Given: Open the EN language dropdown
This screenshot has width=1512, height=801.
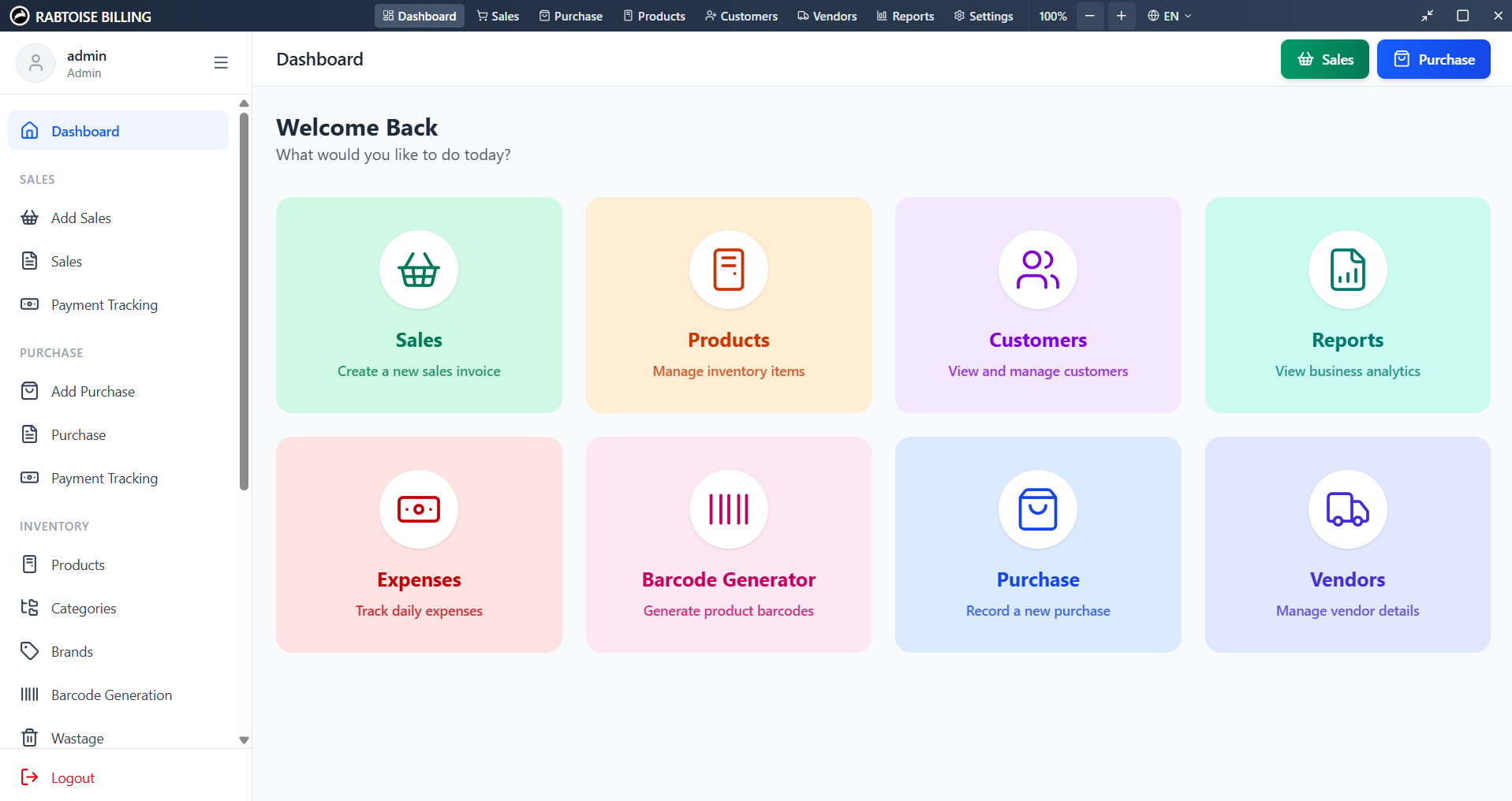Looking at the screenshot, I should (x=1170, y=16).
